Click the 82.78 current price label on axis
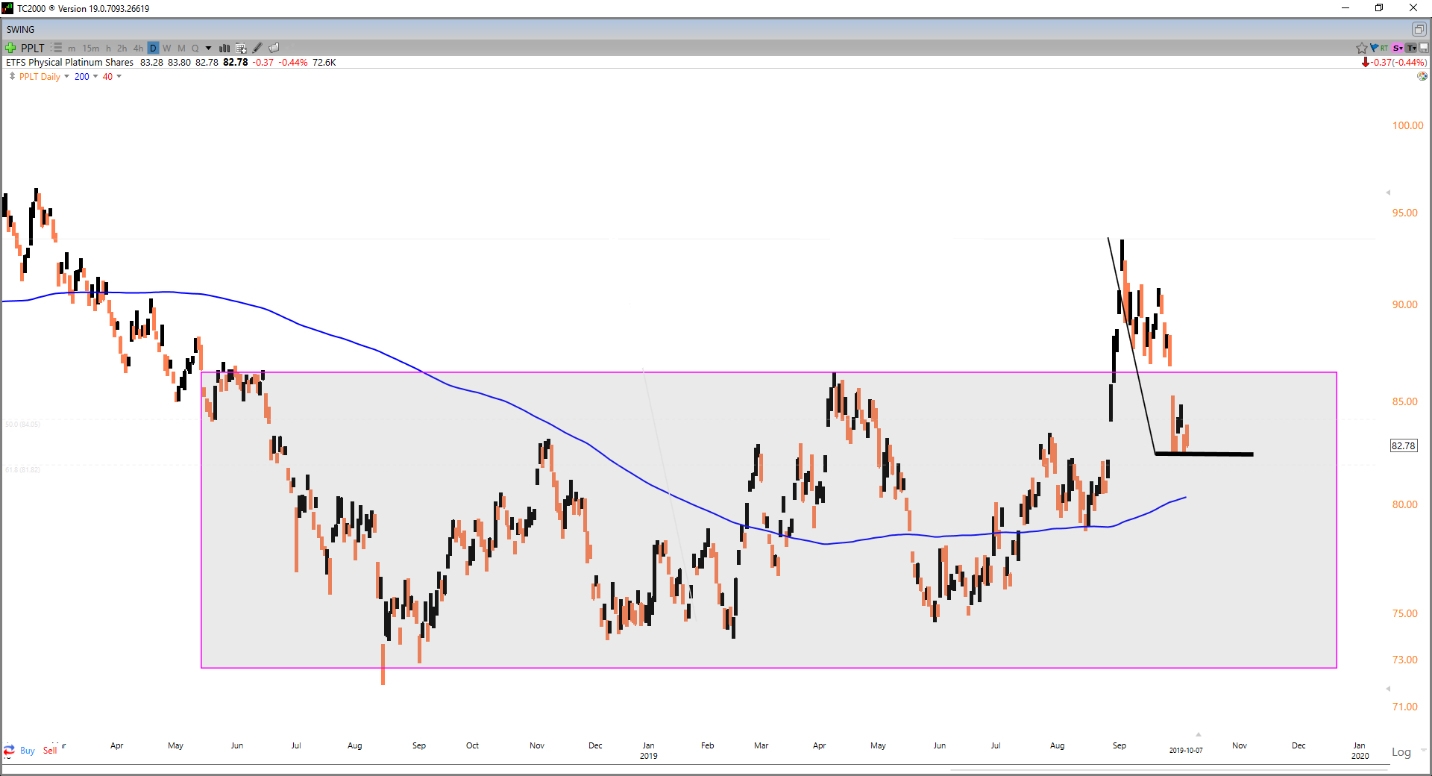This screenshot has height=776, width=1432. pyautogui.click(x=1404, y=445)
